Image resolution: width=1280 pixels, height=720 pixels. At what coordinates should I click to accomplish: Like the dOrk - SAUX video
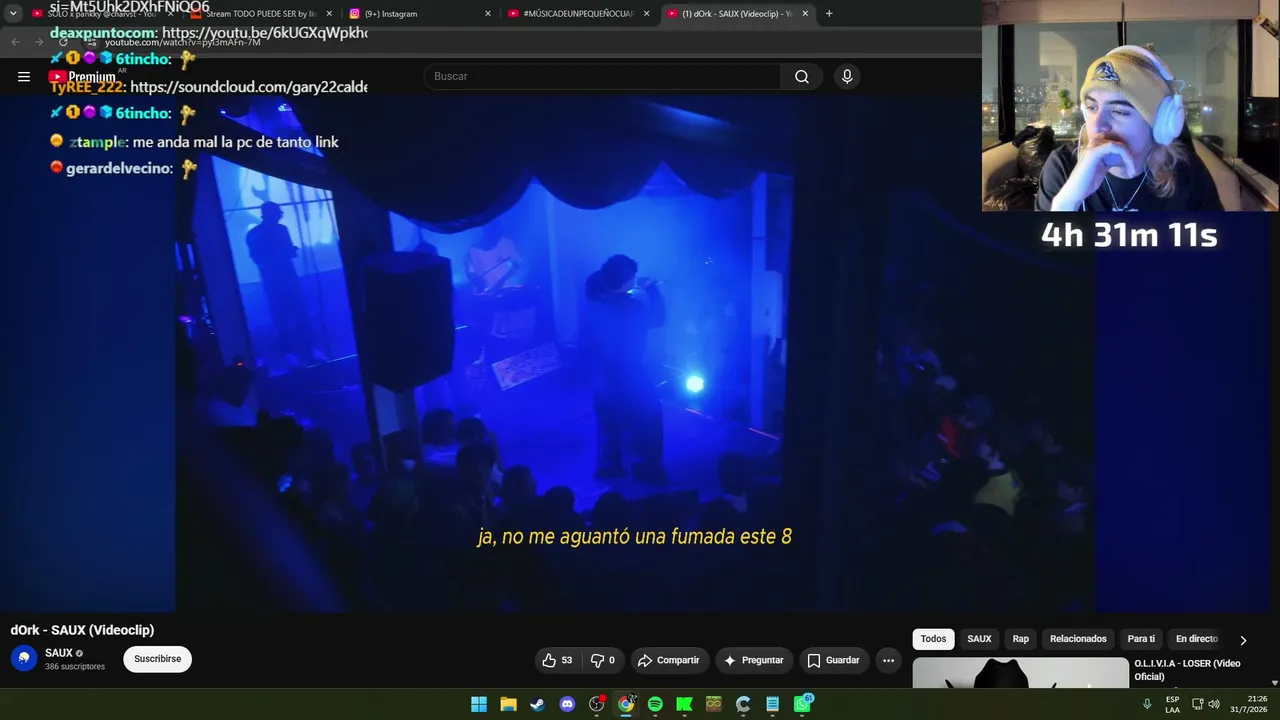tap(556, 660)
